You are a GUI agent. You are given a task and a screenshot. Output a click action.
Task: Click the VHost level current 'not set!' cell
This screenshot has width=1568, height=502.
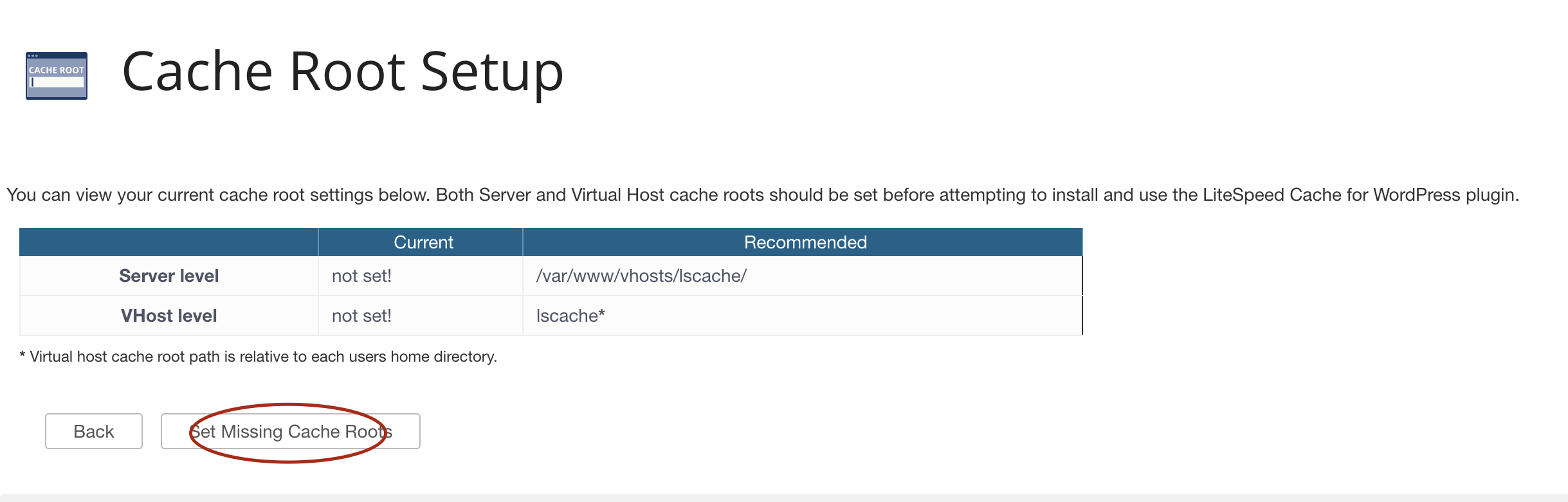[x=361, y=316]
